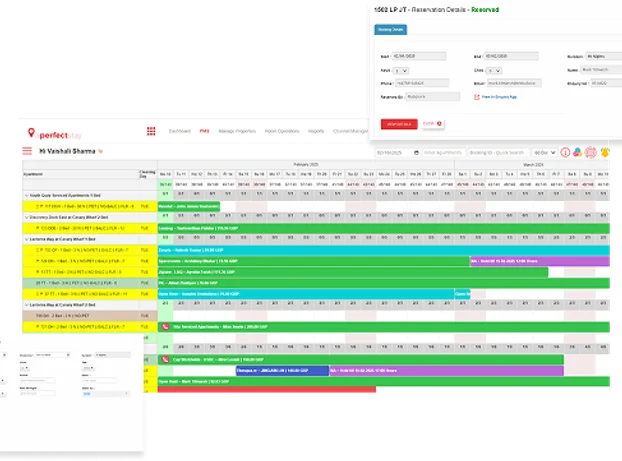
Task: Click phone icon on Situ Serviced Apartments booking
Action: (165, 327)
